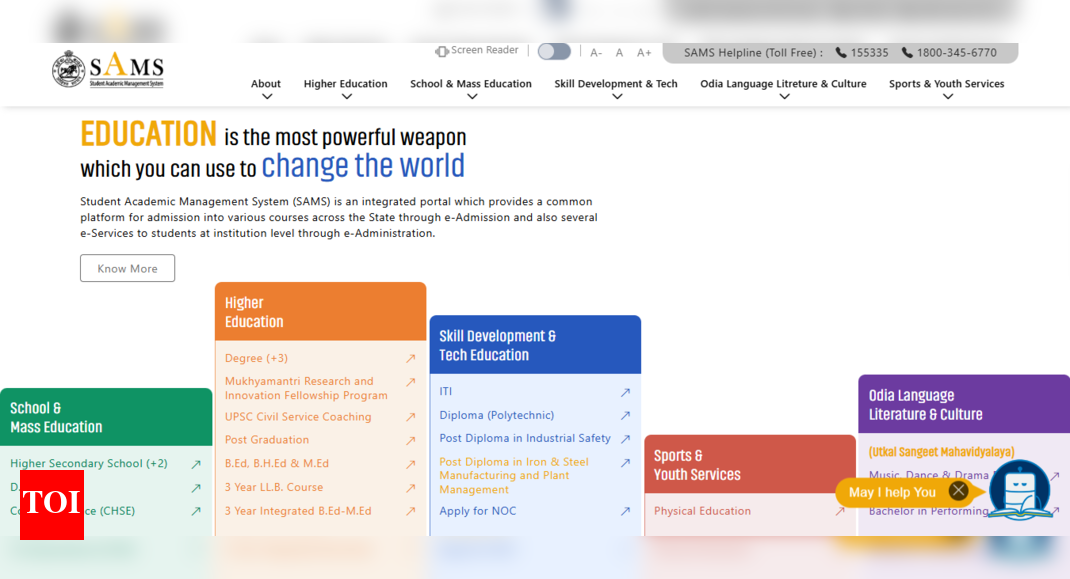Expand chevron under Sports & Youth Services
The height and width of the screenshot is (579, 1070).
click(947, 97)
